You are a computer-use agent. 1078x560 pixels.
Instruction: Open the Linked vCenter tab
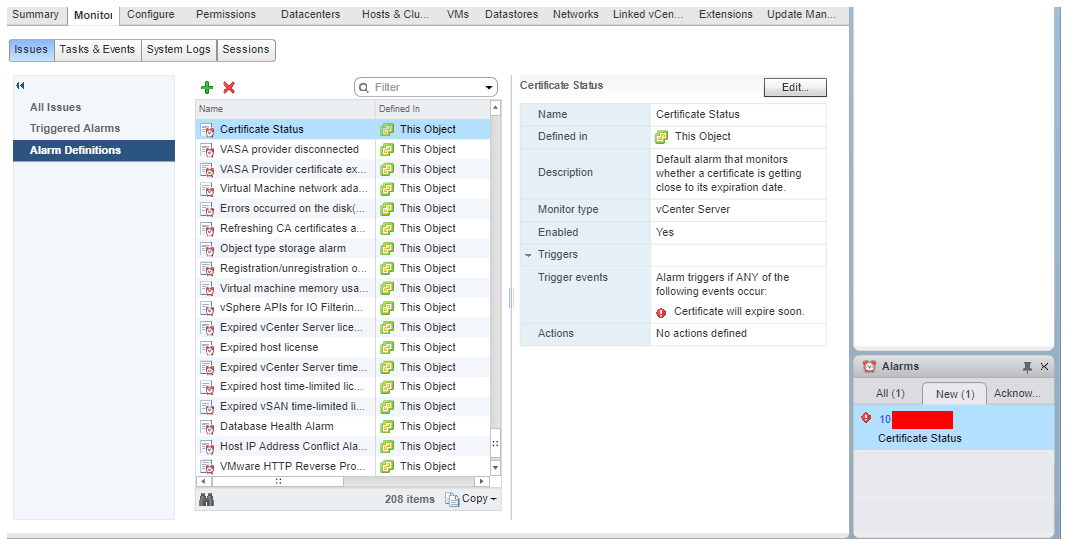point(648,14)
